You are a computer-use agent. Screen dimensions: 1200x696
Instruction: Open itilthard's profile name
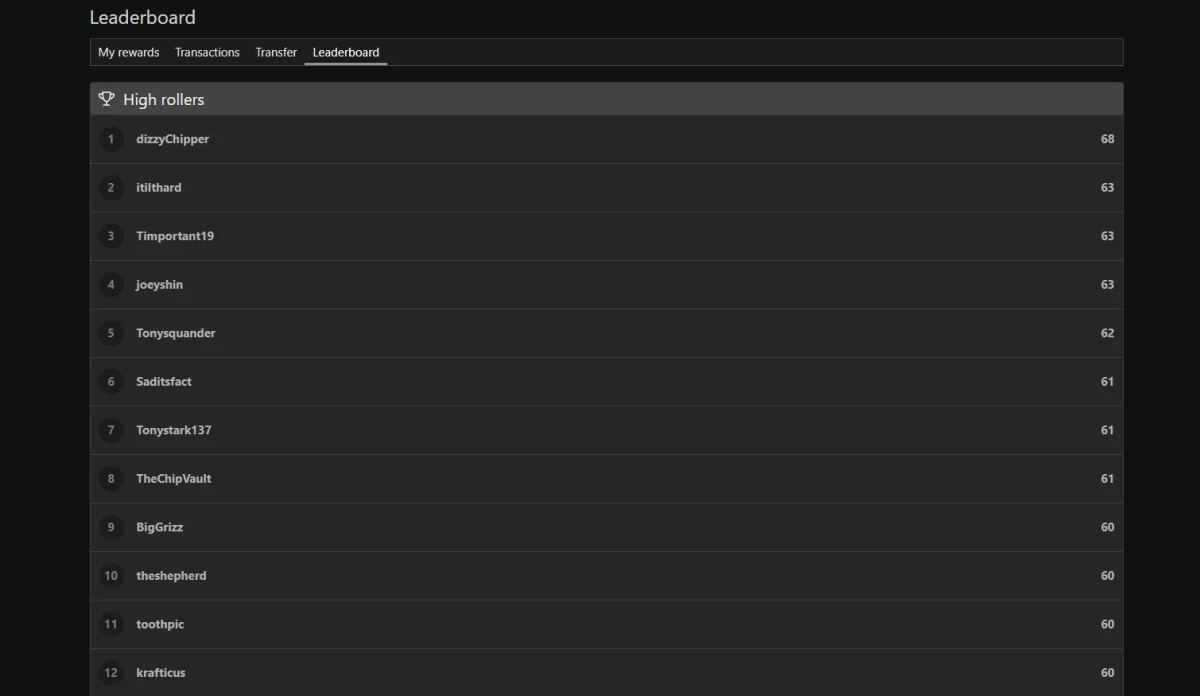click(x=159, y=188)
